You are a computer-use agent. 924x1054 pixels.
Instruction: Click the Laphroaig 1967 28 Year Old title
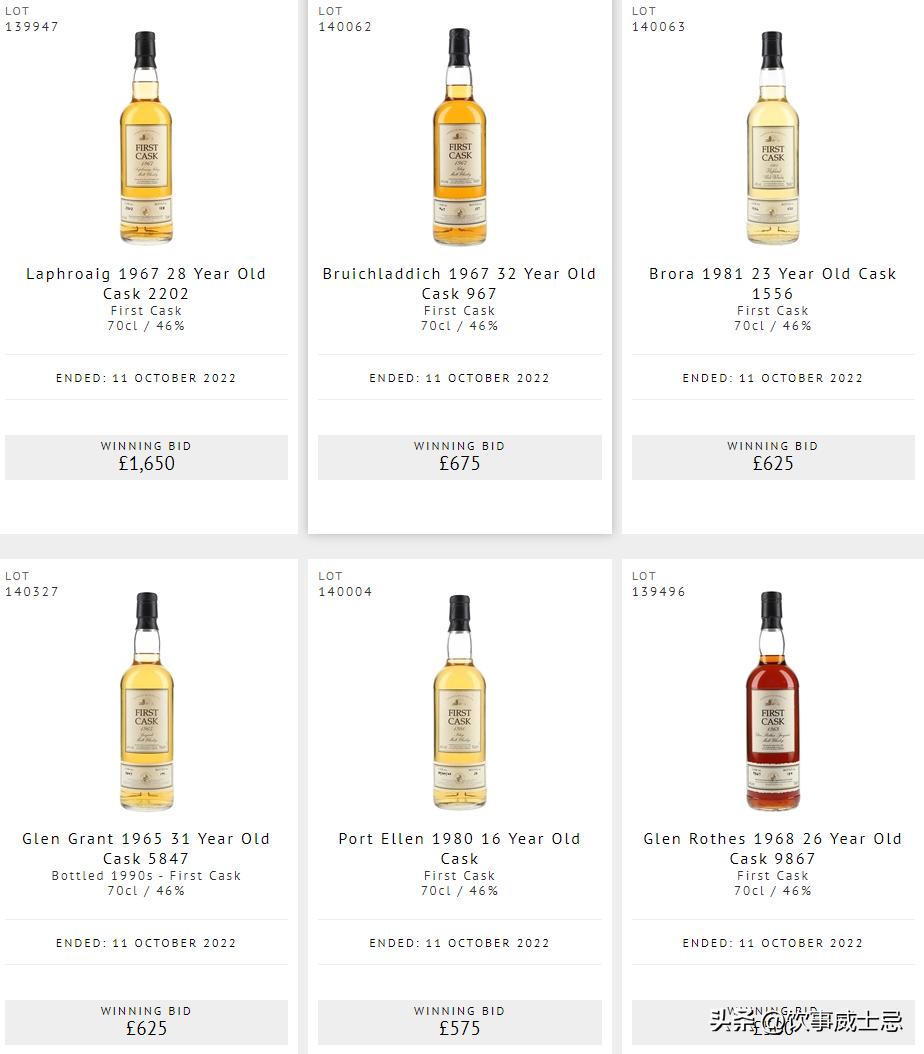point(146,284)
